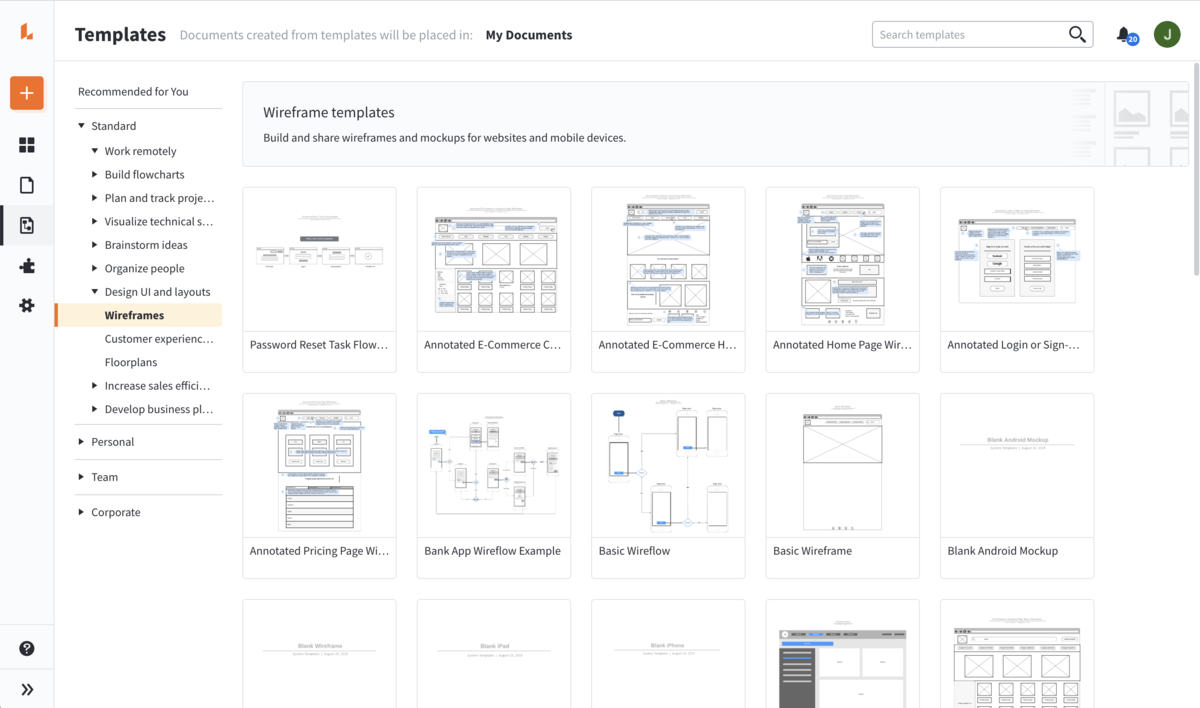Expand the Personal templates section
The height and width of the screenshot is (708, 1200).
(80, 441)
